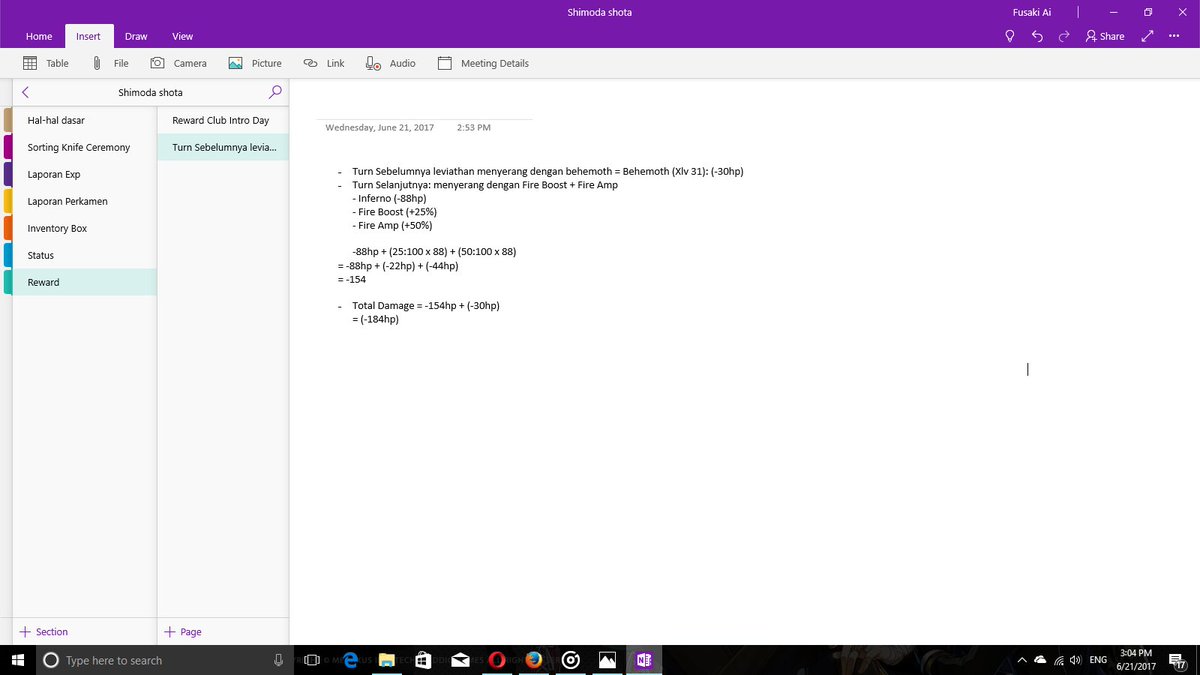Click the Redo arrow
The image size is (1200, 675).
pos(1063,36)
